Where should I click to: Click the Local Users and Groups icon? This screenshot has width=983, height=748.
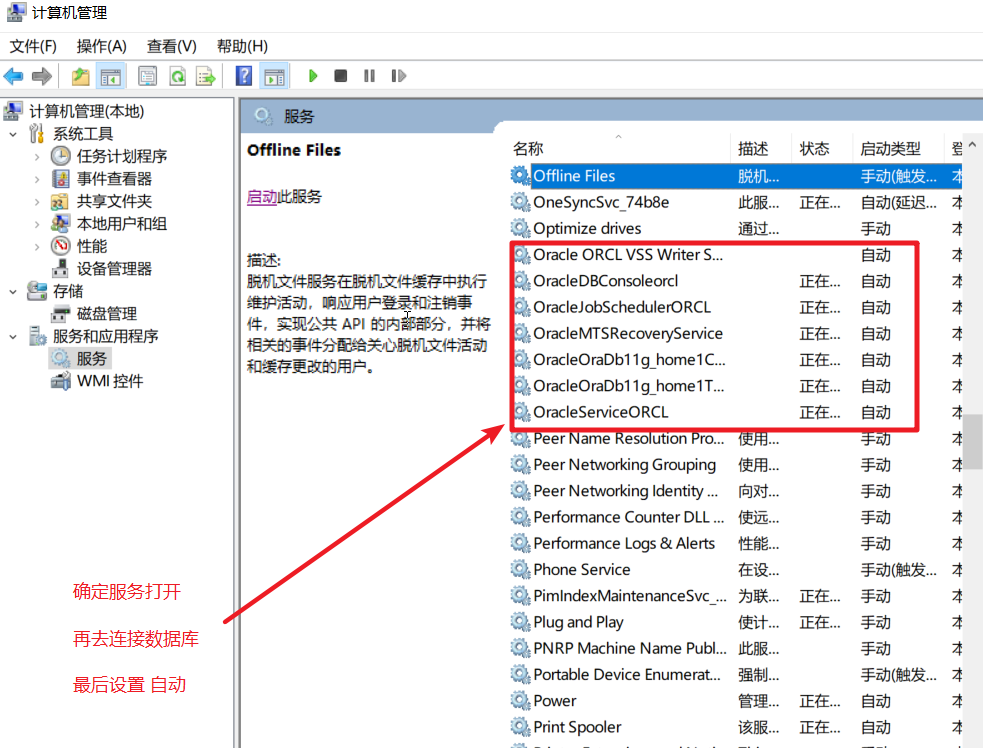(x=60, y=223)
